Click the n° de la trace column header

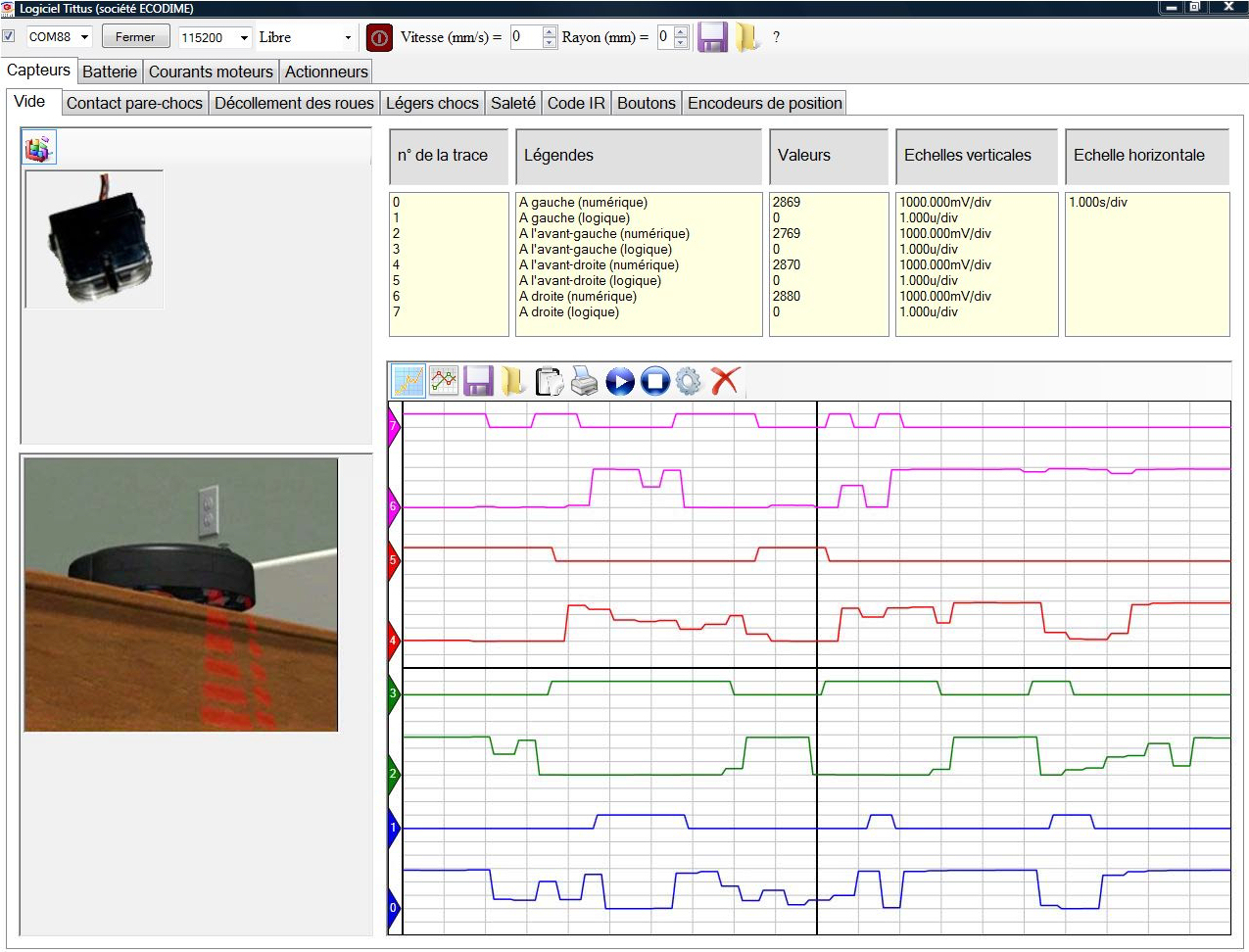click(449, 156)
